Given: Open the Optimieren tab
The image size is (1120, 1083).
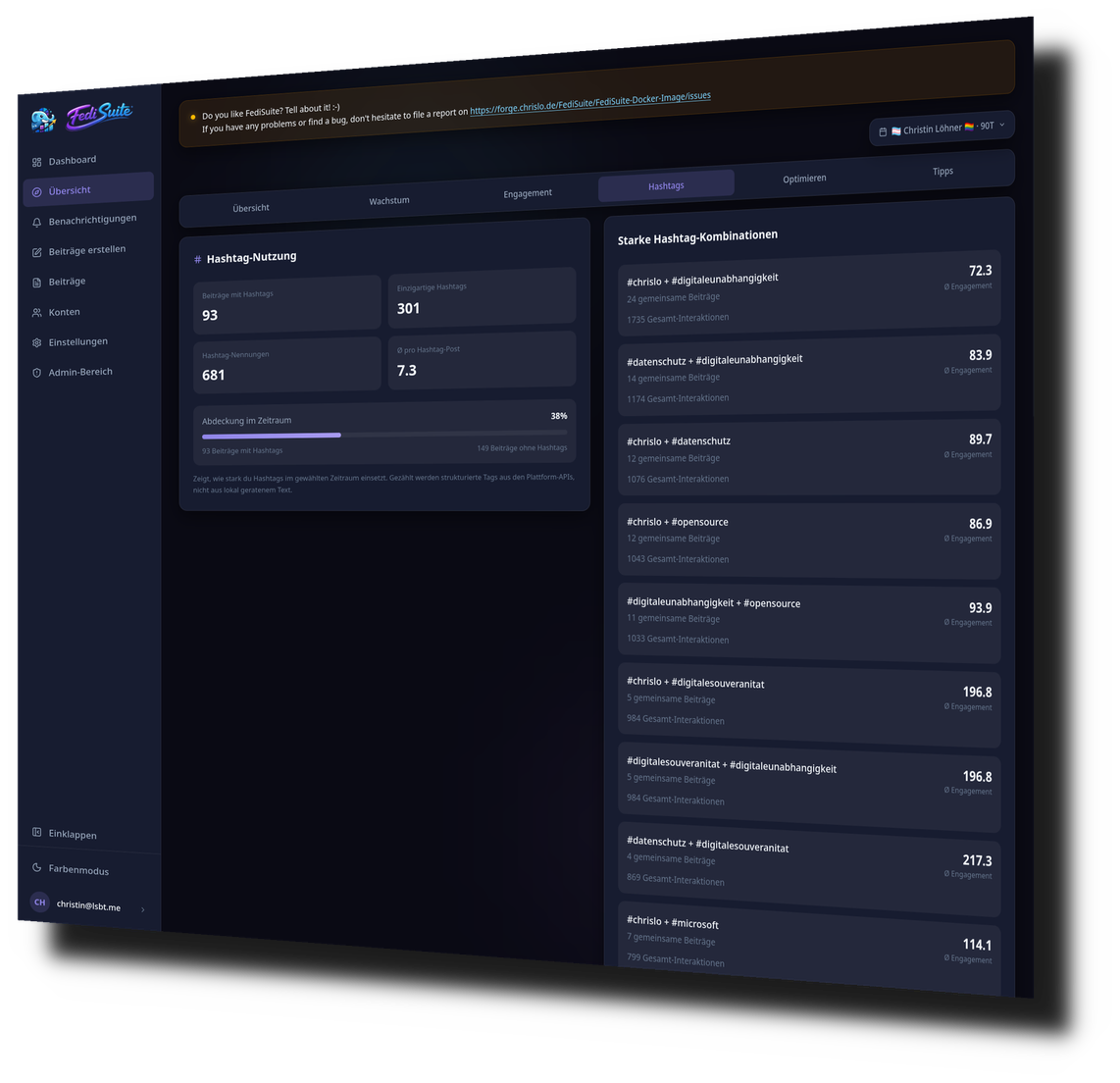Looking at the screenshot, I should coord(804,179).
